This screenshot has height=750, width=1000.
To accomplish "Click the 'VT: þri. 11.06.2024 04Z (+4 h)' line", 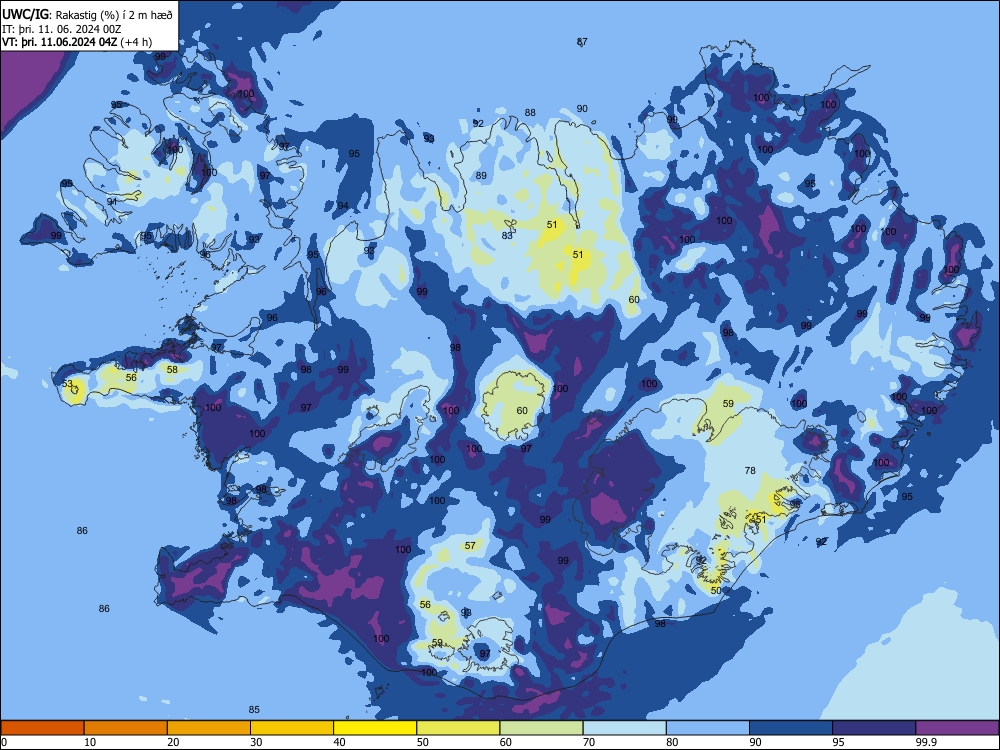I will tap(77, 42).
